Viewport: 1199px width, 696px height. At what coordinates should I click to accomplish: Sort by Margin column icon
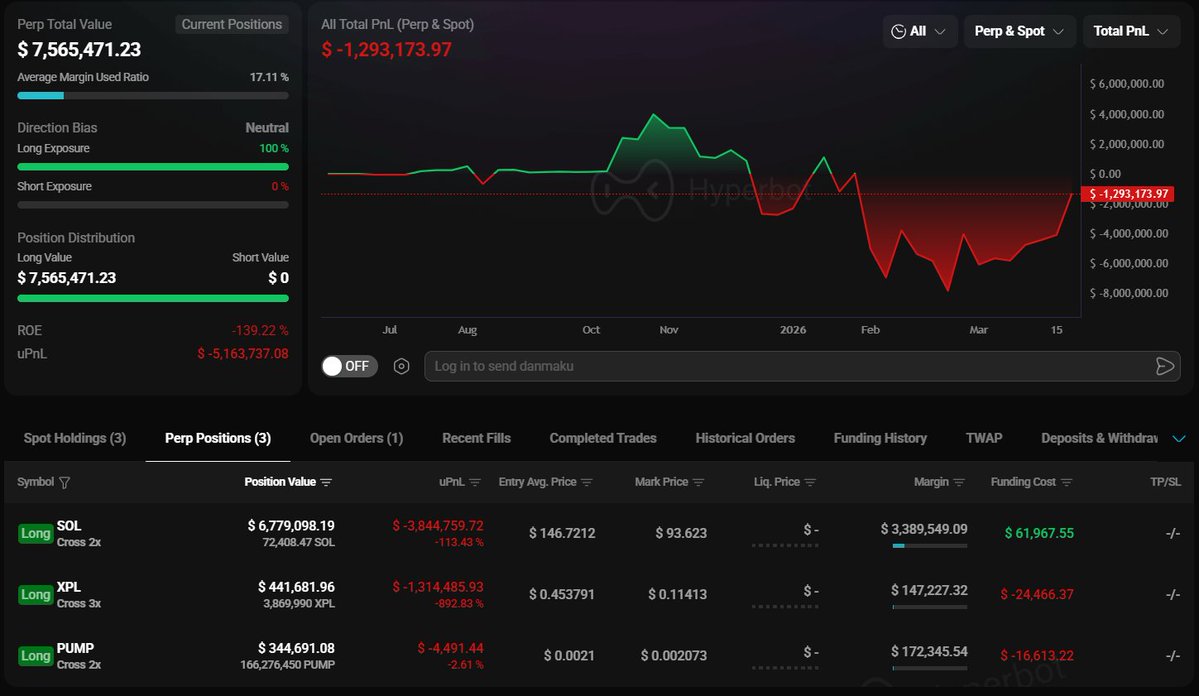point(959,482)
